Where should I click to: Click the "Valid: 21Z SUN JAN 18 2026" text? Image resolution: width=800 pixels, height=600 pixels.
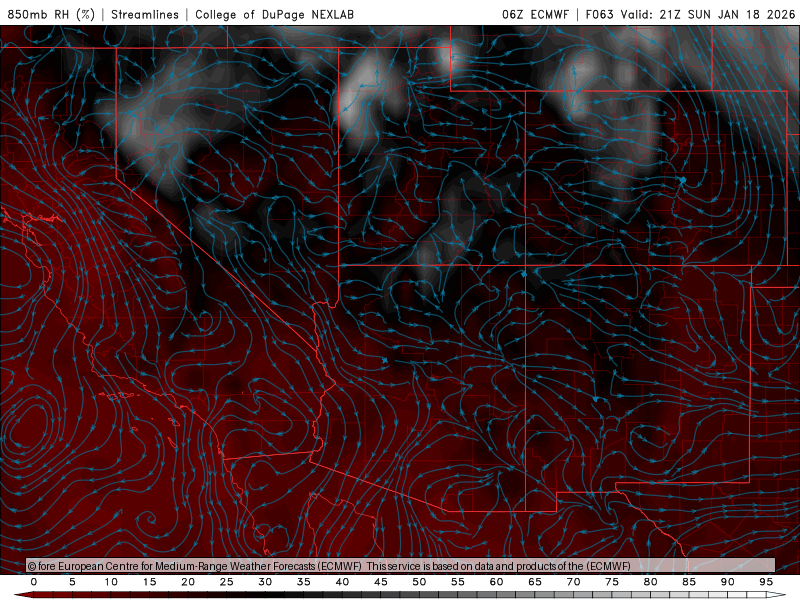click(708, 14)
